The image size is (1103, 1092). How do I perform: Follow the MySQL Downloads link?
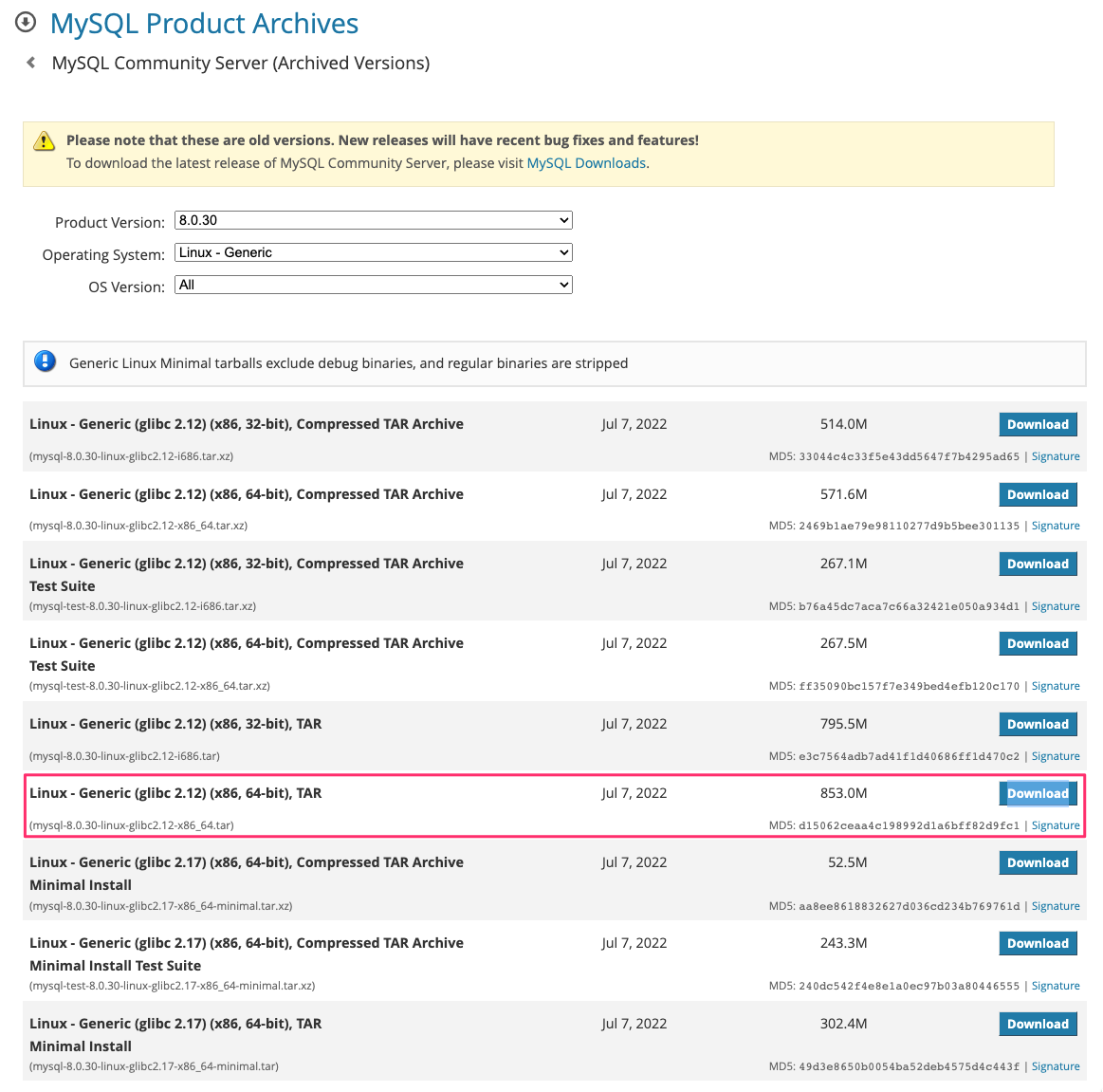tap(586, 163)
